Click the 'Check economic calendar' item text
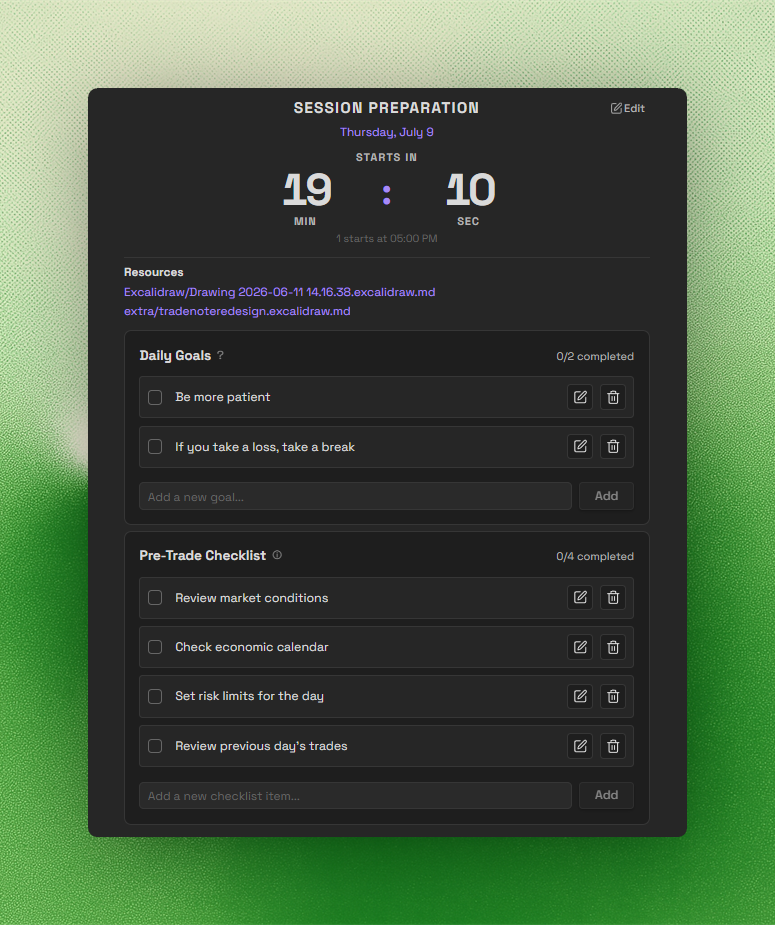Image resolution: width=775 pixels, height=925 pixels. point(252,647)
